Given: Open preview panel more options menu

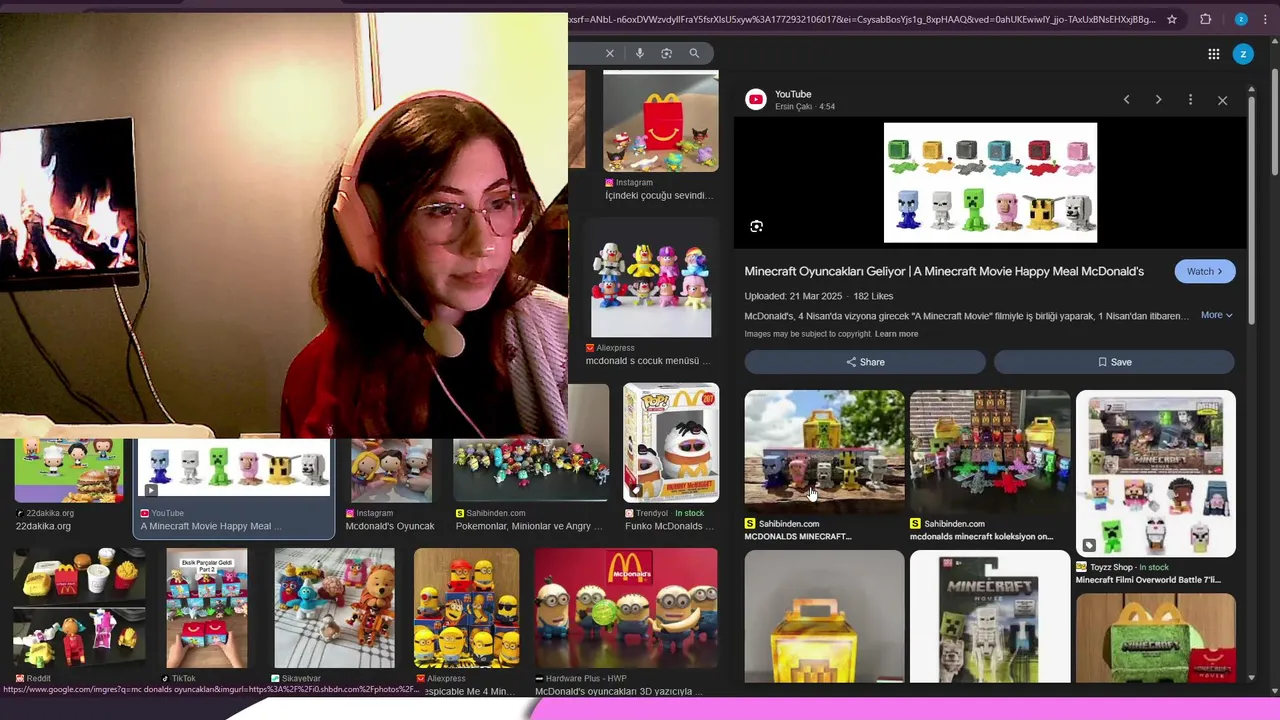Looking at the screenshot, I should 1190,100.
